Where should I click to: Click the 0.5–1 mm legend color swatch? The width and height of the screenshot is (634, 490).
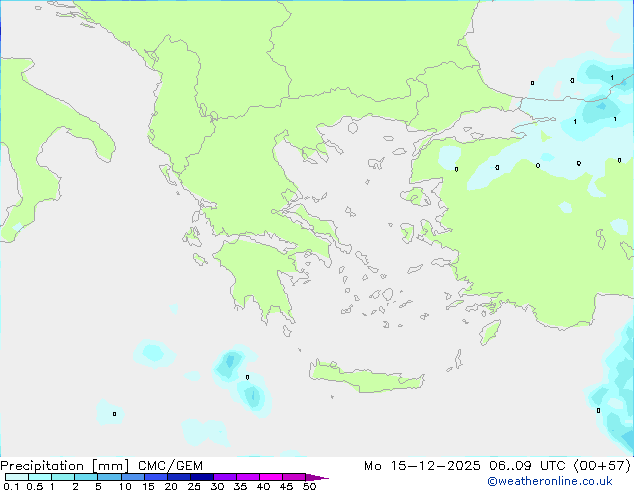coord(40,477)
